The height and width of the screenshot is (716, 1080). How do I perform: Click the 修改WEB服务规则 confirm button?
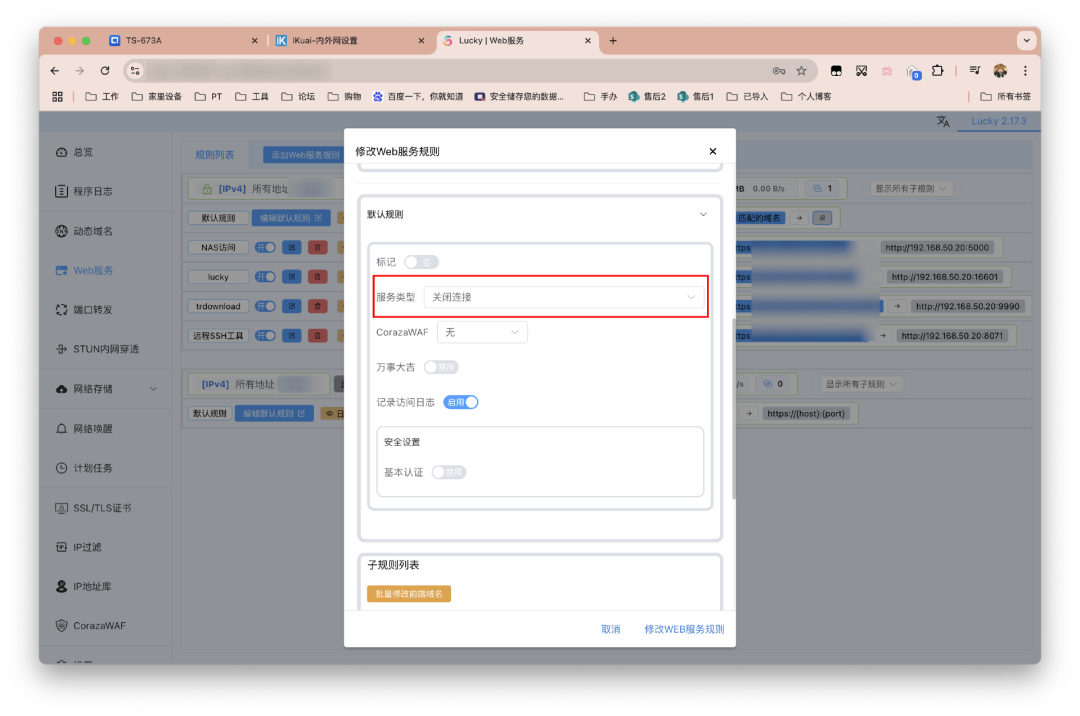[x=684, y=629]
